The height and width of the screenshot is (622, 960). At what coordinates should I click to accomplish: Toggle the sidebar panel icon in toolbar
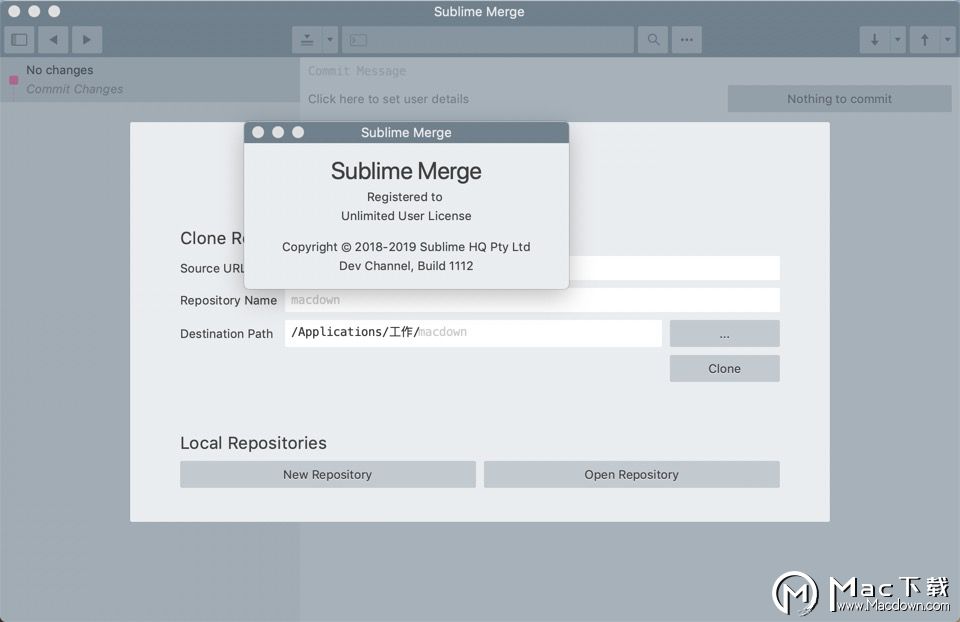pos(20,40)
